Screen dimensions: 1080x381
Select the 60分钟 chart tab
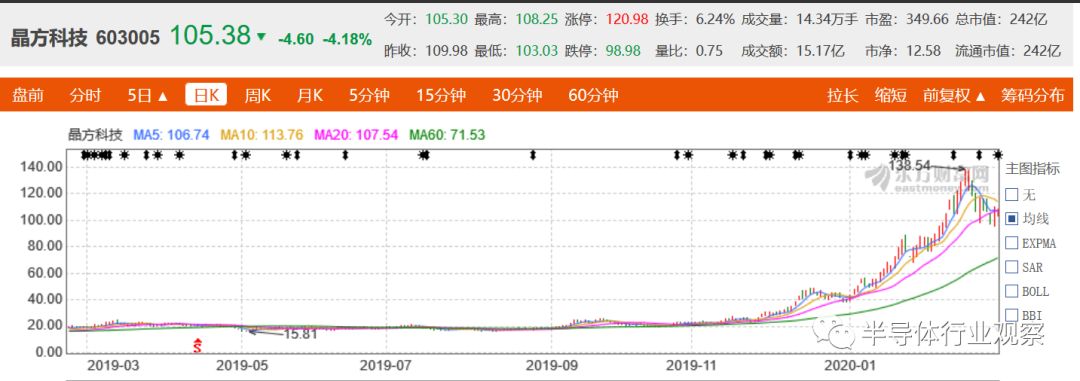(593, 95)
